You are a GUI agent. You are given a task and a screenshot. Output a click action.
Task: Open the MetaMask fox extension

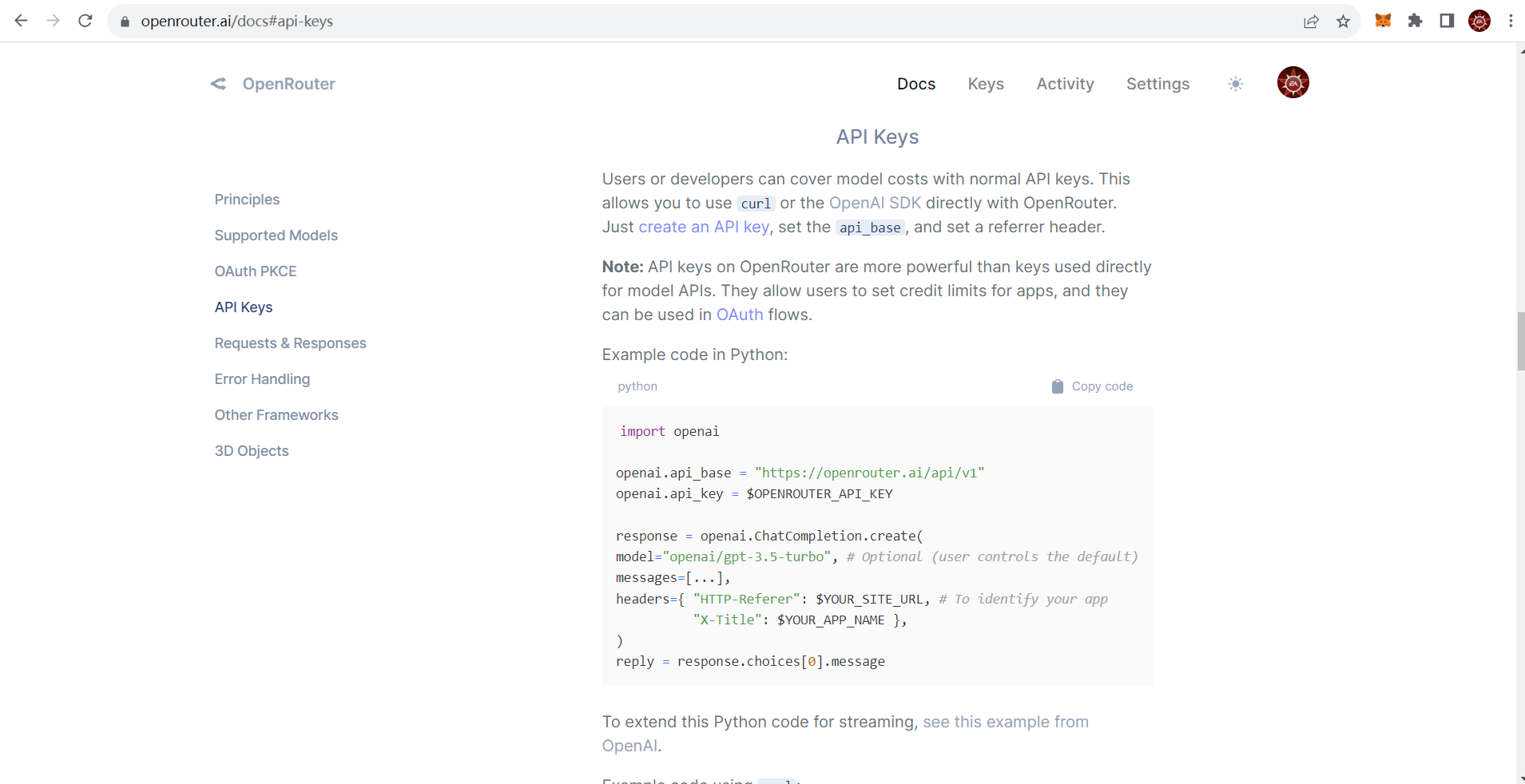[x=1383, y=21]
